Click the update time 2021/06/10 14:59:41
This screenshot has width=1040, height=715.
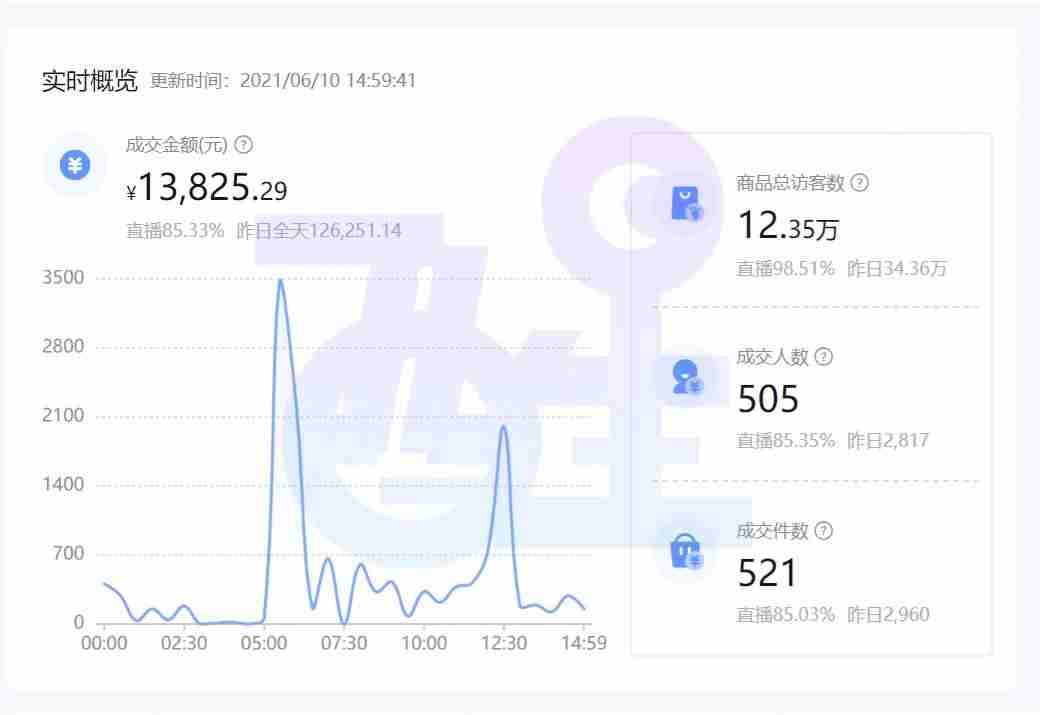point(328,80)
